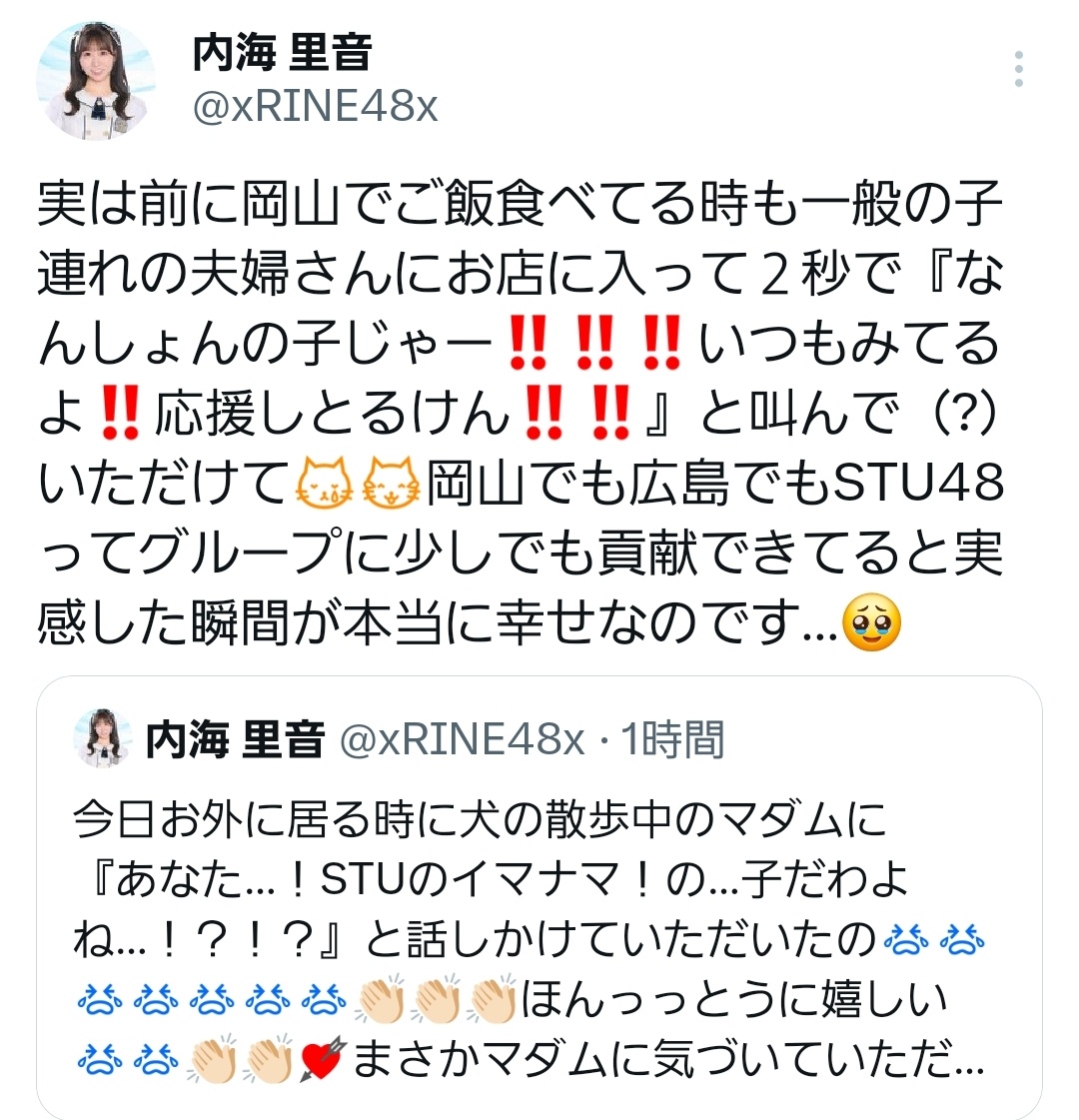
Task: Select the @xRINE48x handle below the top name
Action: tap(315, 107)
